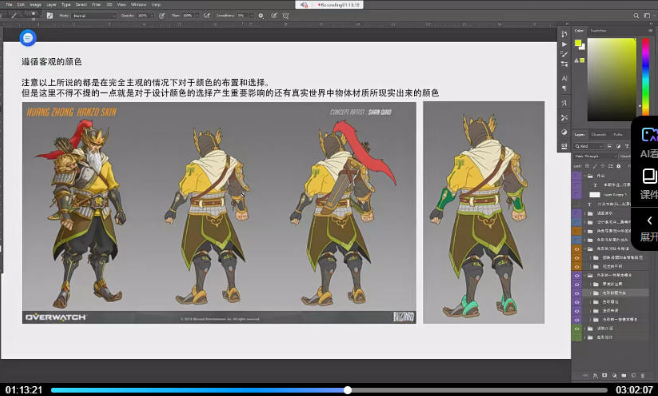This screenshot has height=396, width=658.
Task: Click the out-of-gamut warning triangle
Action: point(577,61)
